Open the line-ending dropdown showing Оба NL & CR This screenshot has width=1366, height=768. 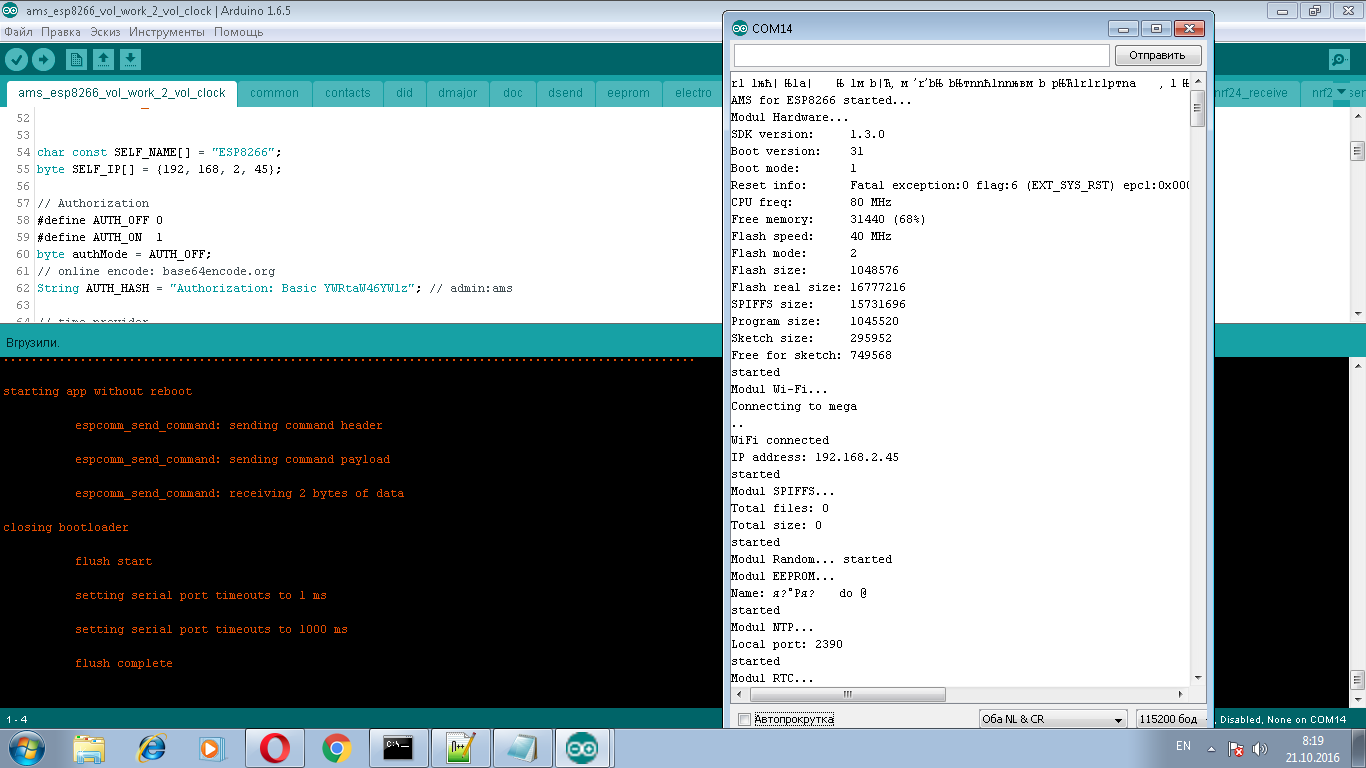[x=1053, y=718]
